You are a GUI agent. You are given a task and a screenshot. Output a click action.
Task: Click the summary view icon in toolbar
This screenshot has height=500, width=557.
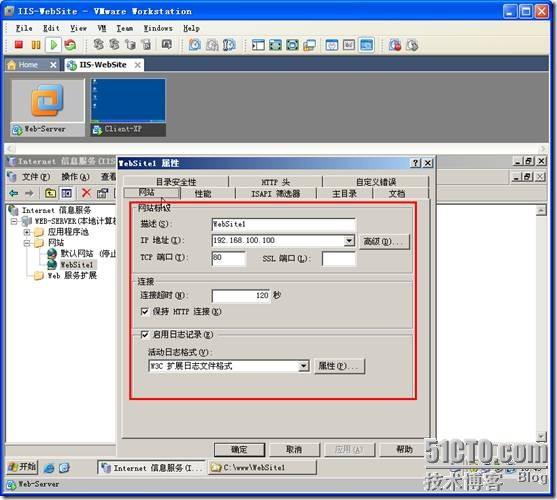point(349,45)
